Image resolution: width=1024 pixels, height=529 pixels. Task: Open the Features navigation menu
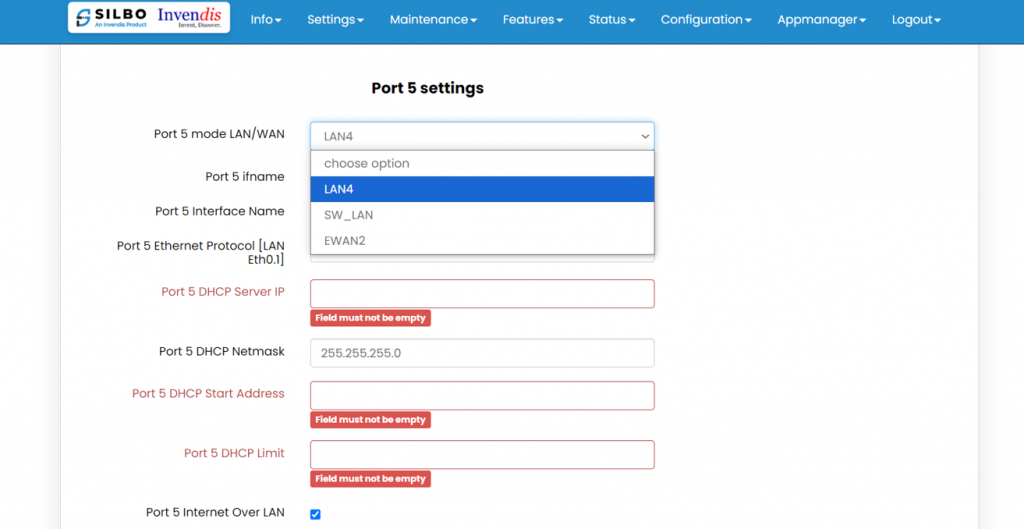pyautogui.click(x=532, y=20)
